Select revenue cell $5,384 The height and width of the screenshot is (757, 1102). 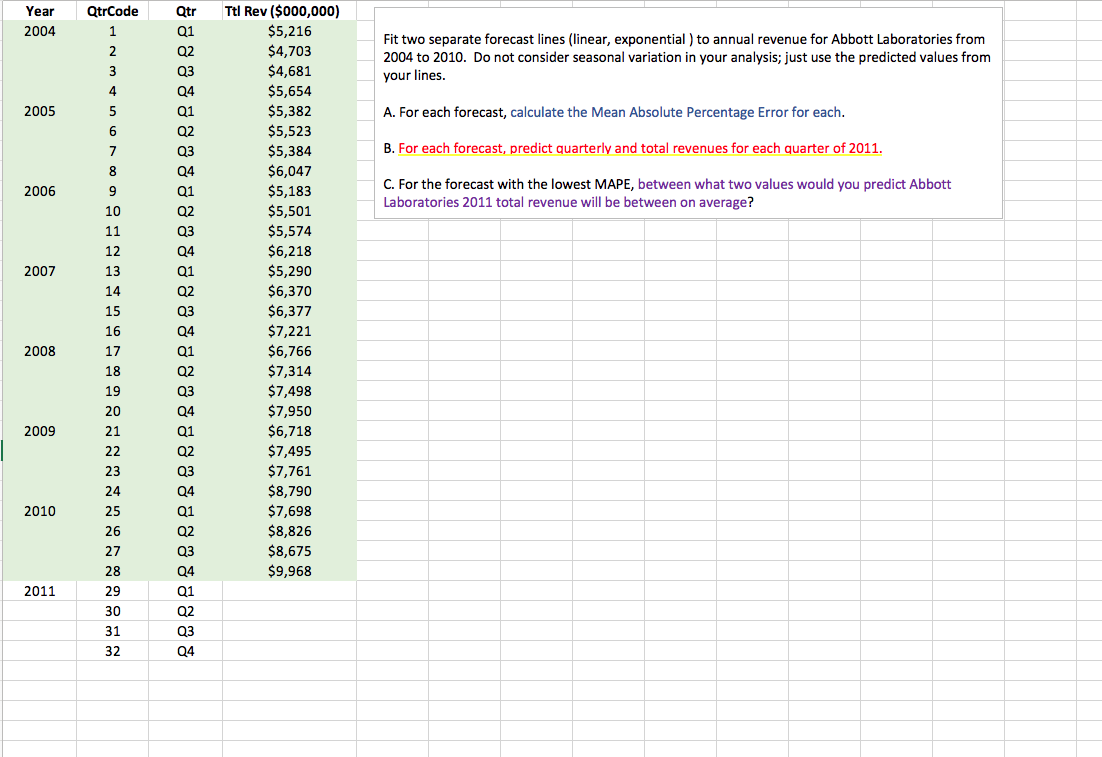(289, 151)
